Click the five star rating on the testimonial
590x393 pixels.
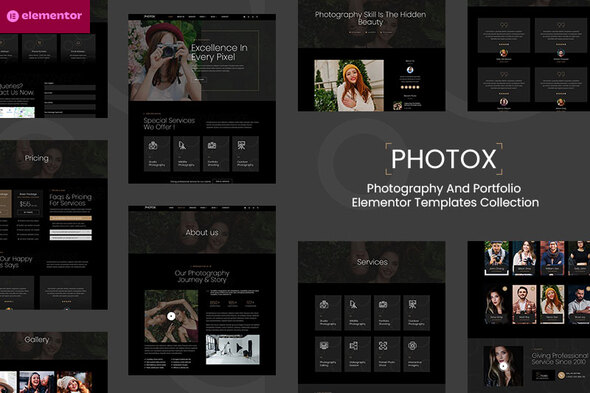410,87
